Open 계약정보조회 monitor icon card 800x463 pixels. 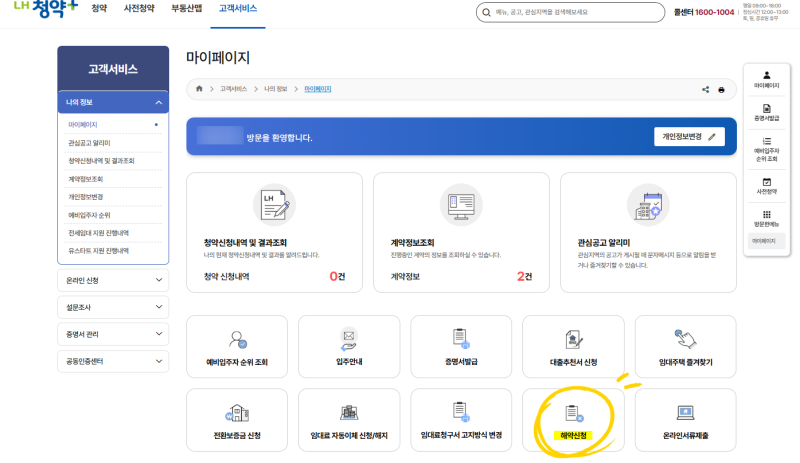[x=461, y=205]
